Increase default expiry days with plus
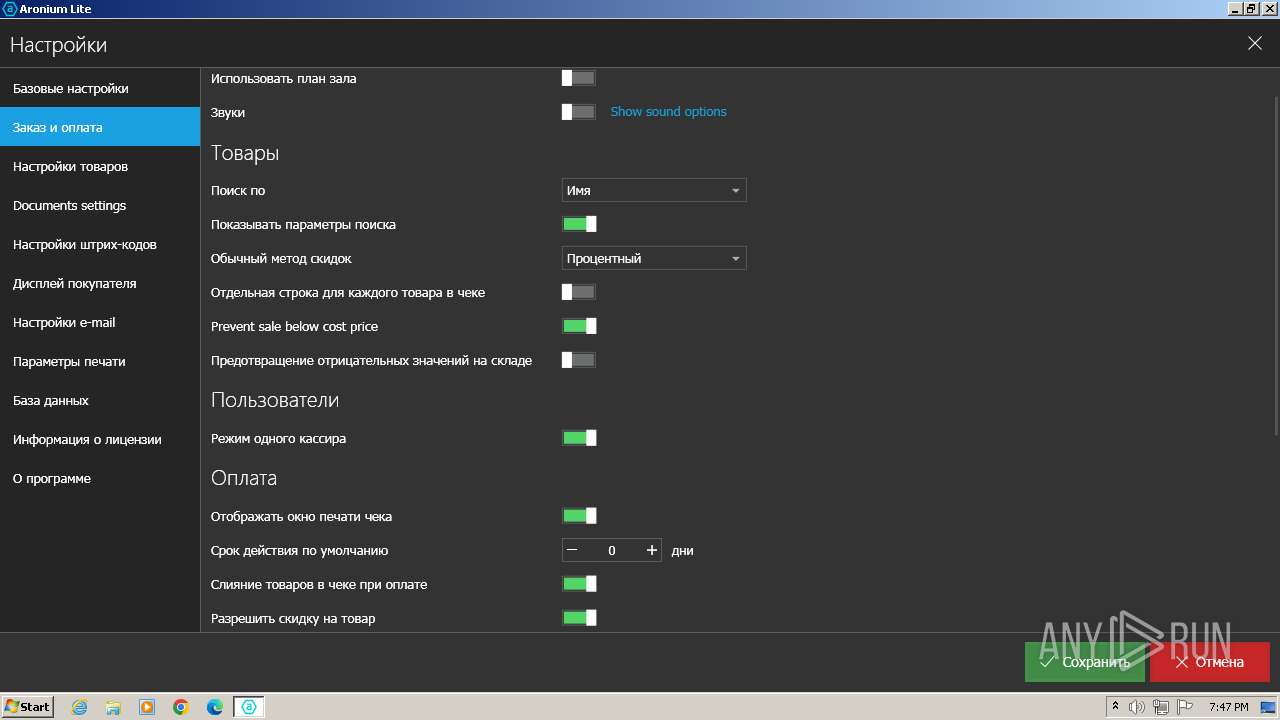The width and height of the screenshot is (1280, 720). click(652, 550)
